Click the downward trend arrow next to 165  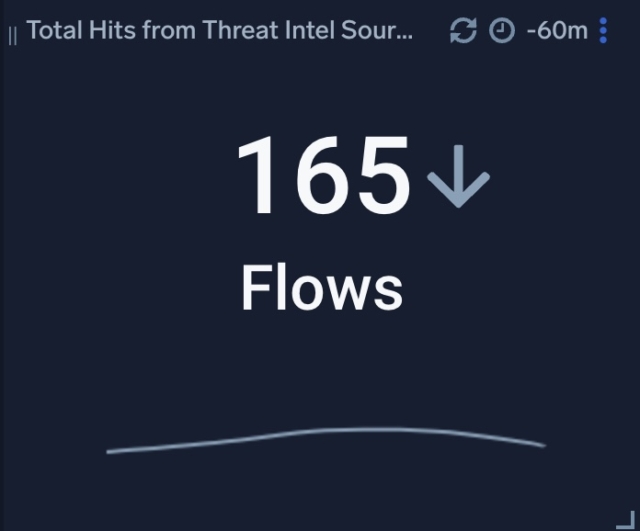[x=458, y=176]
